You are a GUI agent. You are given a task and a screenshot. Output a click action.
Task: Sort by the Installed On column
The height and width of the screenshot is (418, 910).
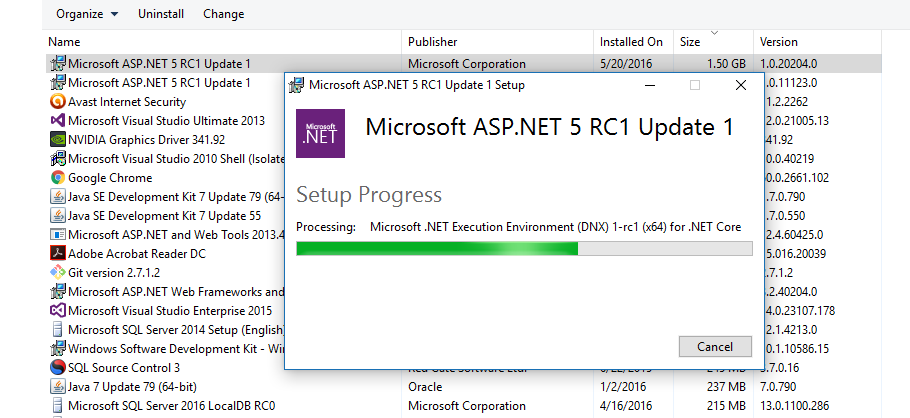point(631,42)
